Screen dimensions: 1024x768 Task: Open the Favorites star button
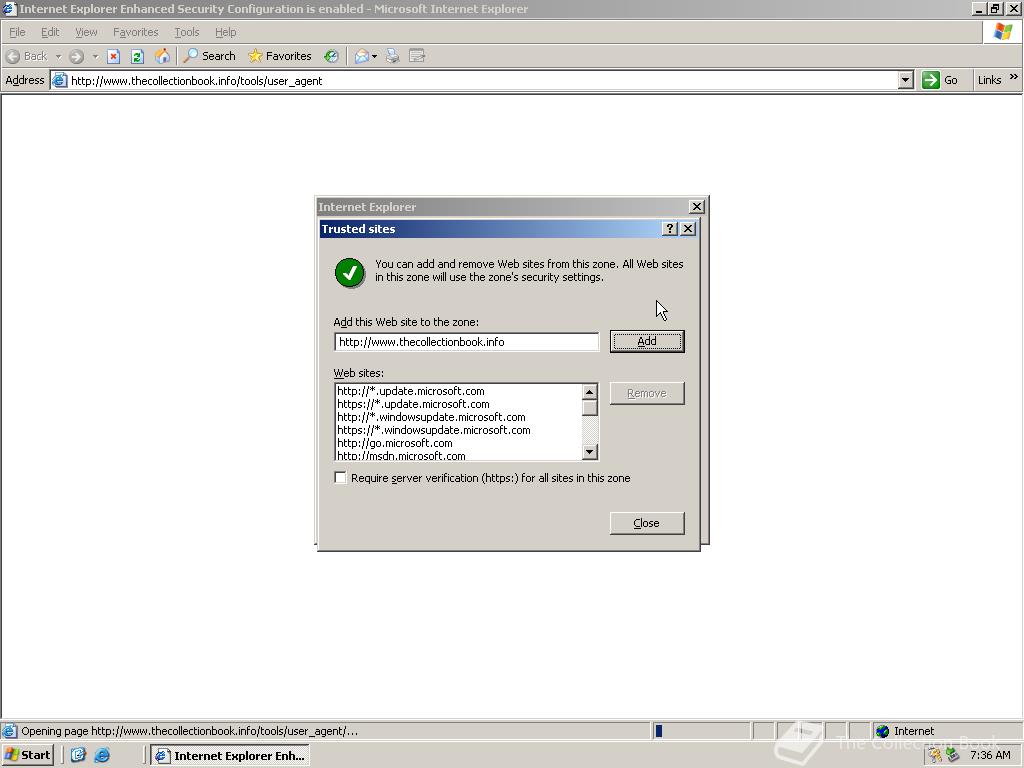[280, 56]
